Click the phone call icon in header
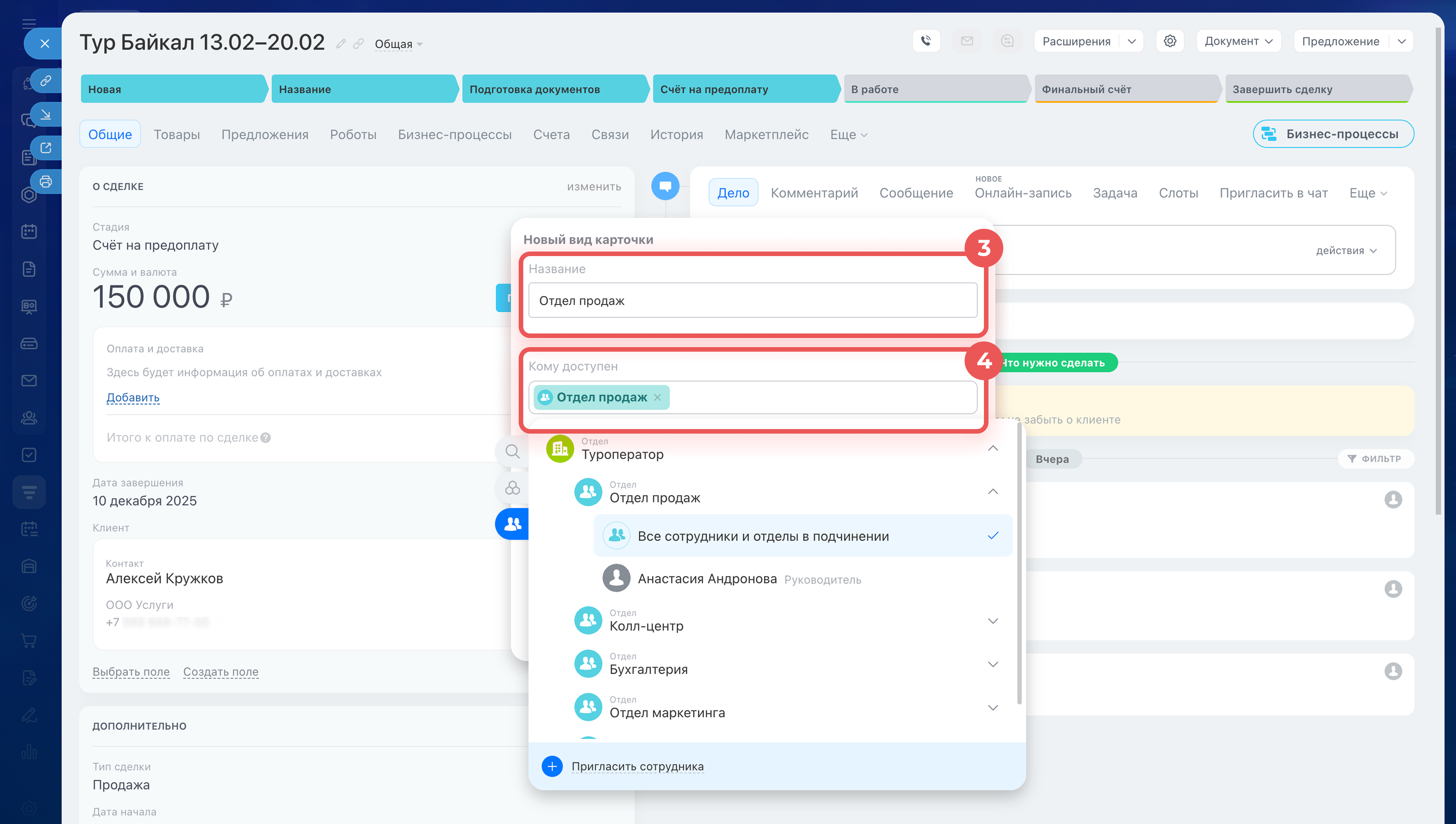Viewport: 1456px width, 824px height. click(926, 41)
